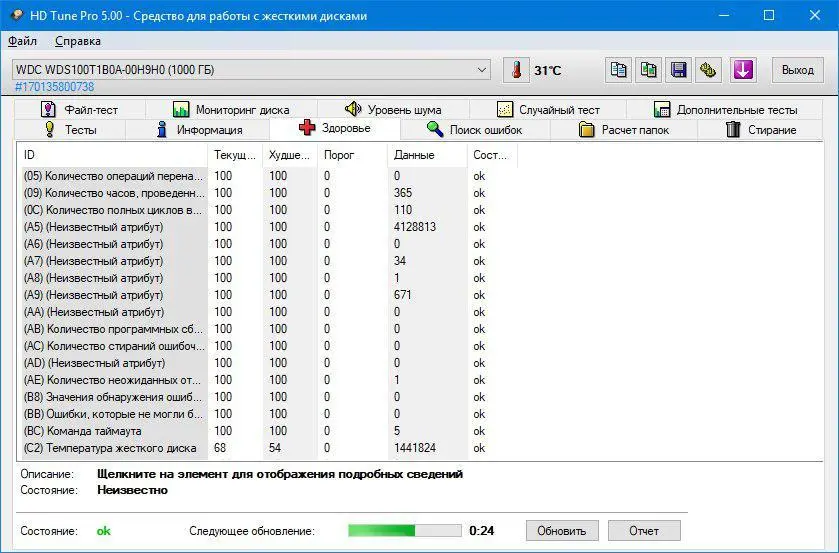Open the Расчет папок tab

pyautogui.click(x=624, y=130)
